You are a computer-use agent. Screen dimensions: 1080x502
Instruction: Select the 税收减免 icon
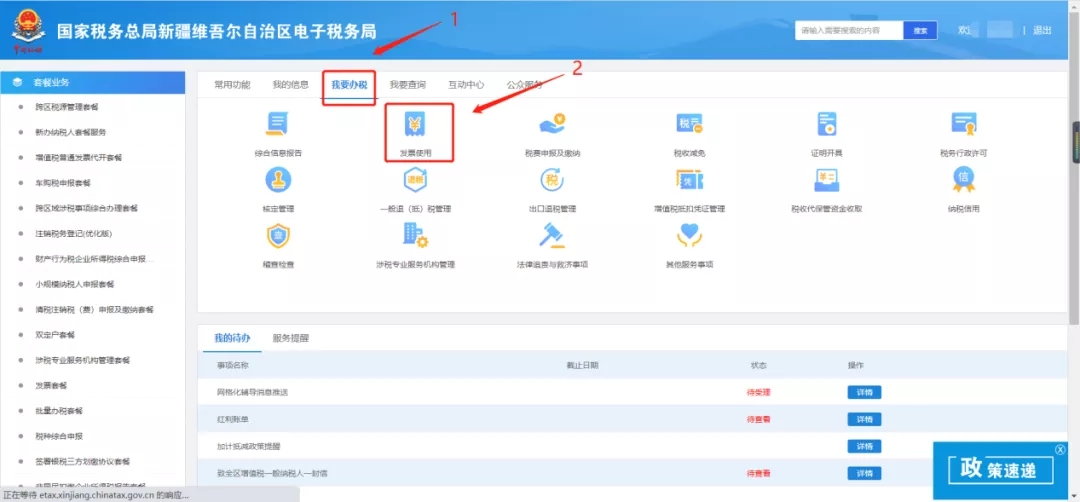(689, 126)
